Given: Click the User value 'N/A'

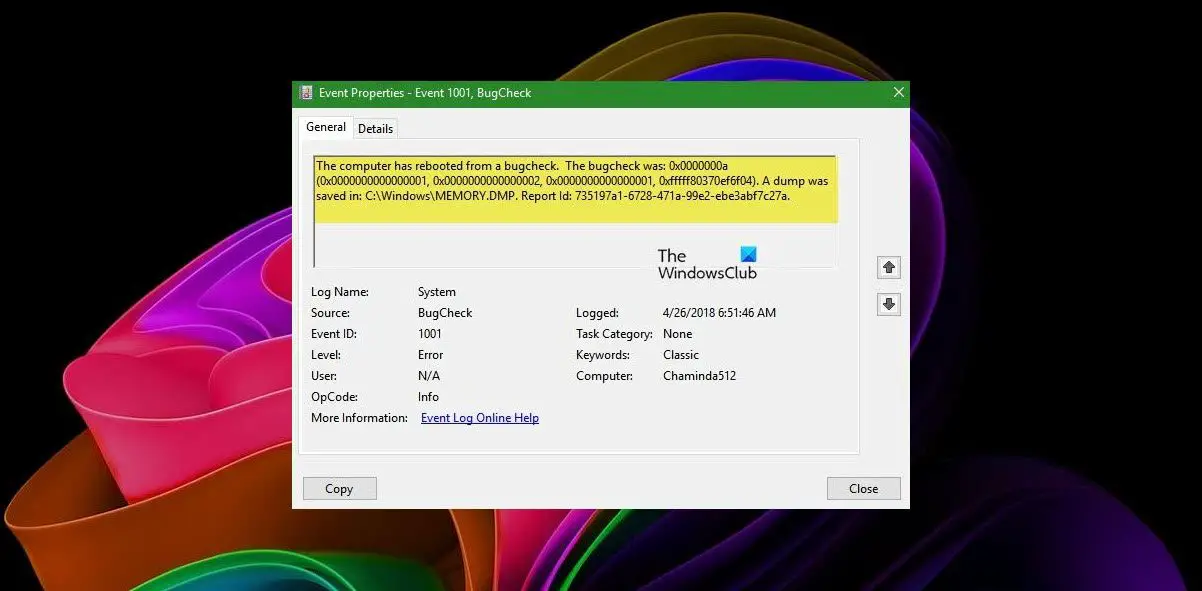Looking at the screenshot, I should pos(429,376).
